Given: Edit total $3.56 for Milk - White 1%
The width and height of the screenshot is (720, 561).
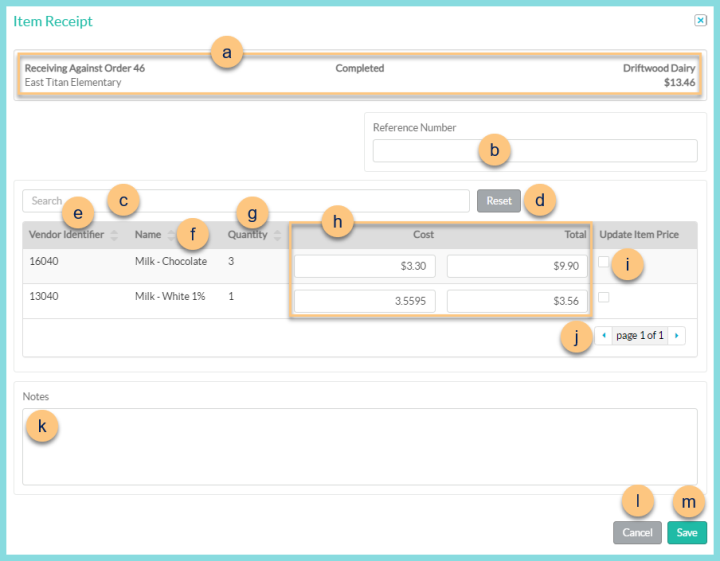Looking at the screenshot, I should coord(517,301).
